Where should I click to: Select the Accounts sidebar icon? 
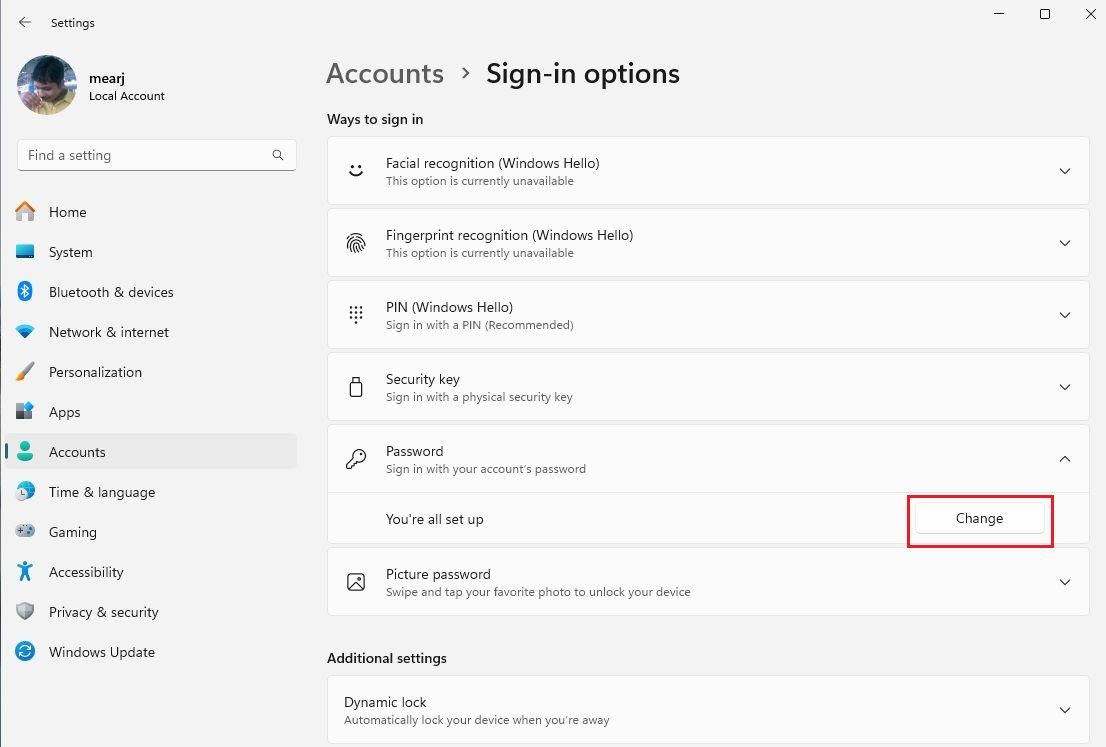[25, 452]
